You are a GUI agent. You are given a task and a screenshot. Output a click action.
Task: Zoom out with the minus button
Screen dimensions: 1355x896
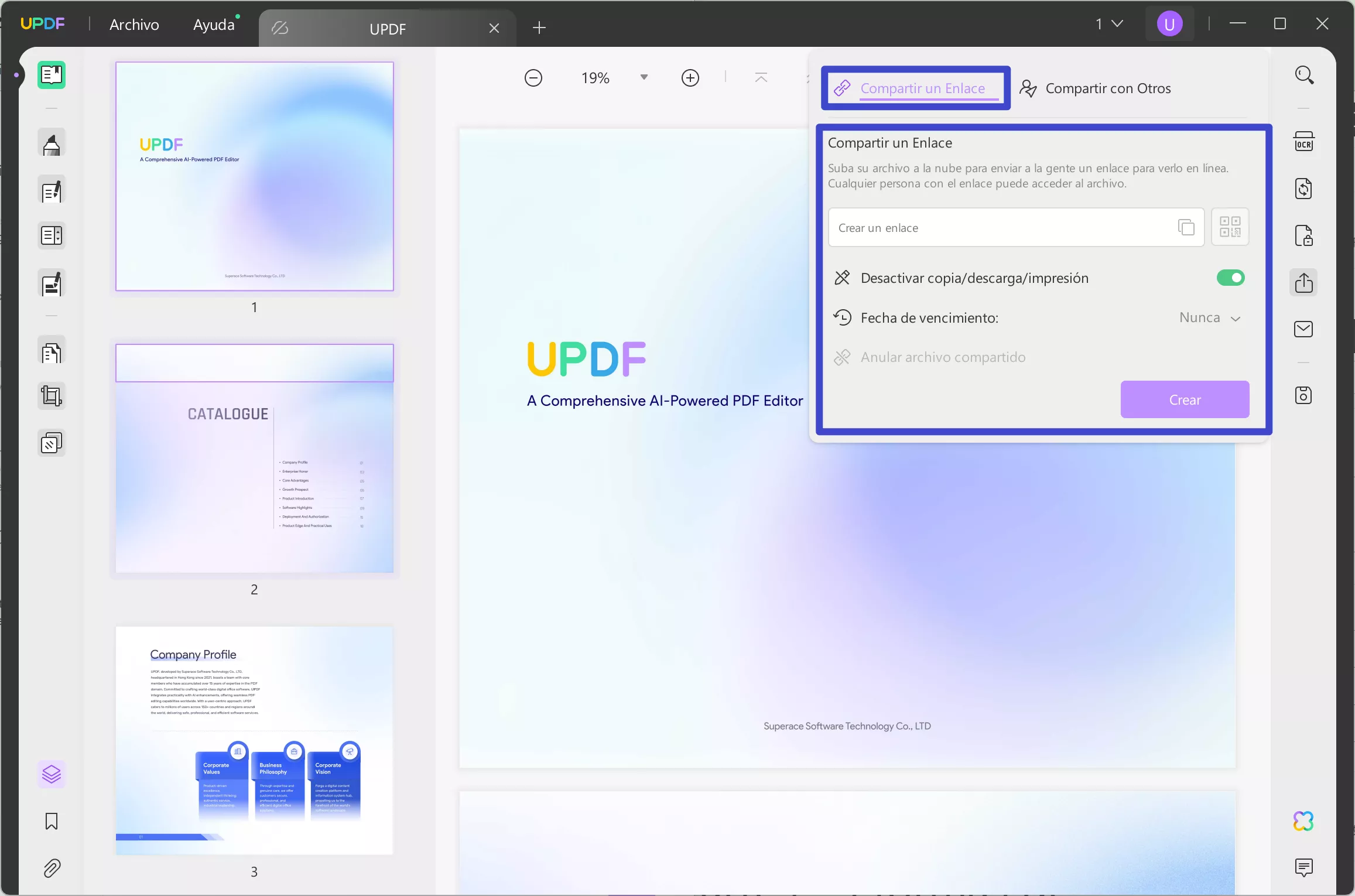click(533, 78)
